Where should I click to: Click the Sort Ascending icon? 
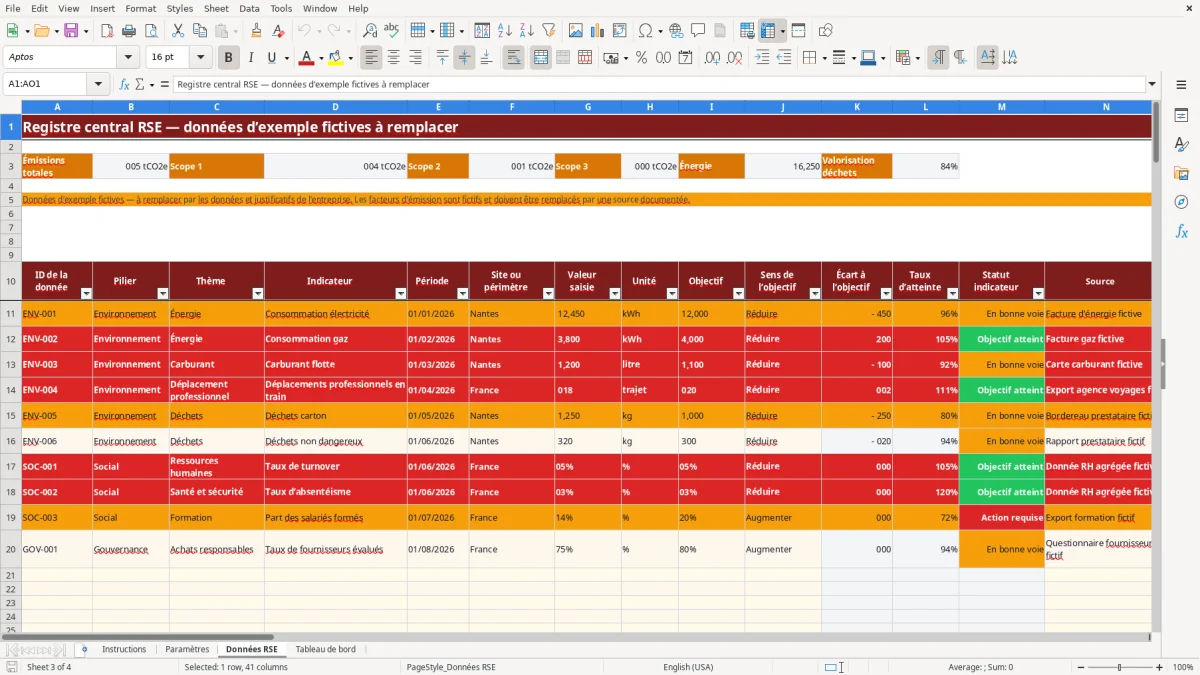click(504, 31)
